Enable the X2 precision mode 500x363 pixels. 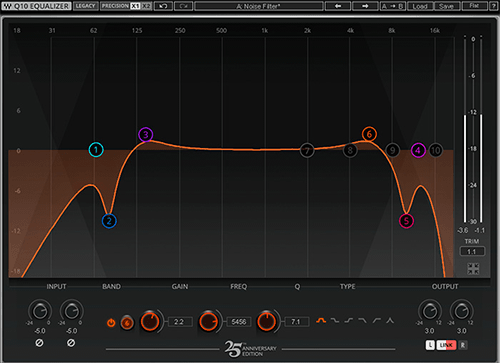(x=146, y=6)
